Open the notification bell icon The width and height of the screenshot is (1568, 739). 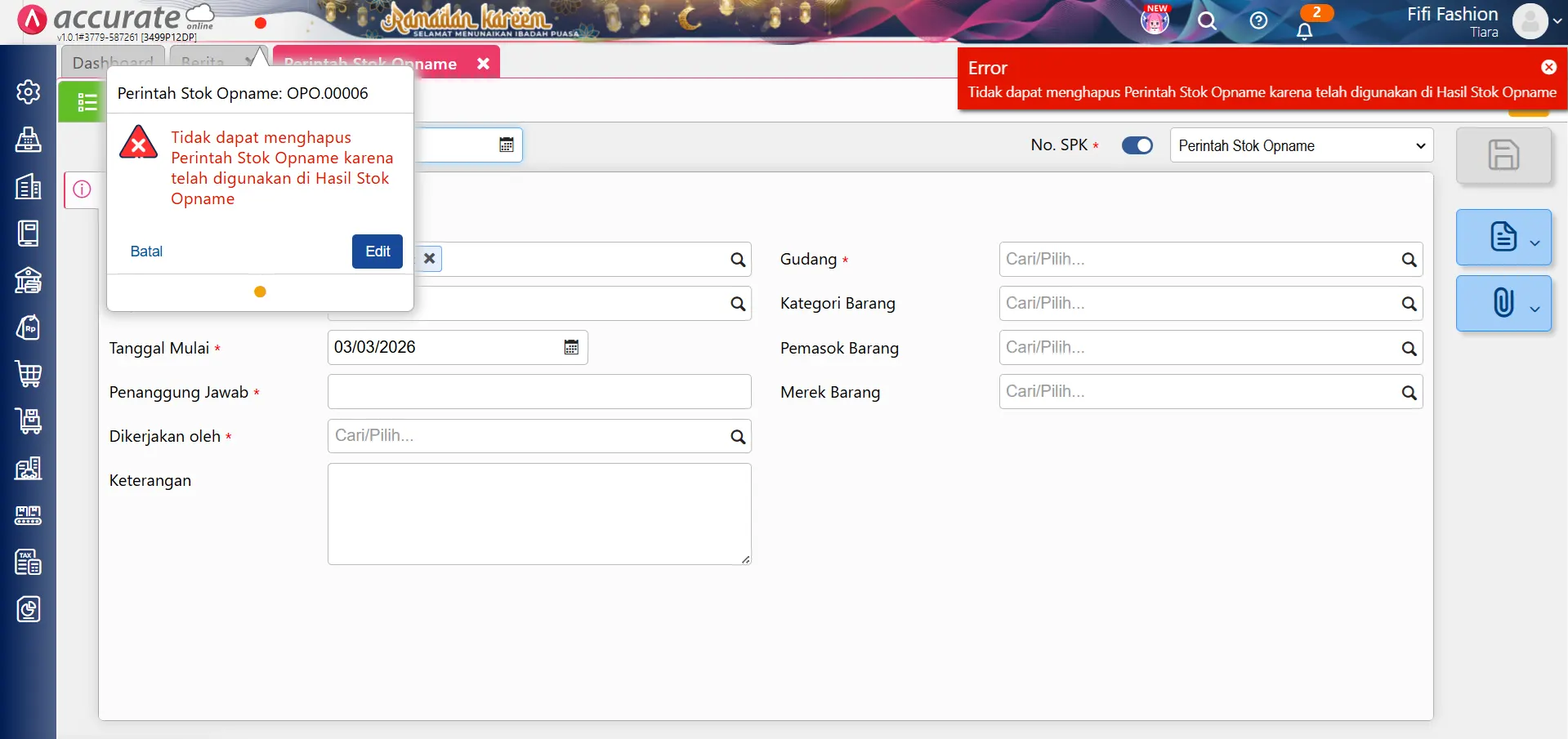pos(1304,31)
